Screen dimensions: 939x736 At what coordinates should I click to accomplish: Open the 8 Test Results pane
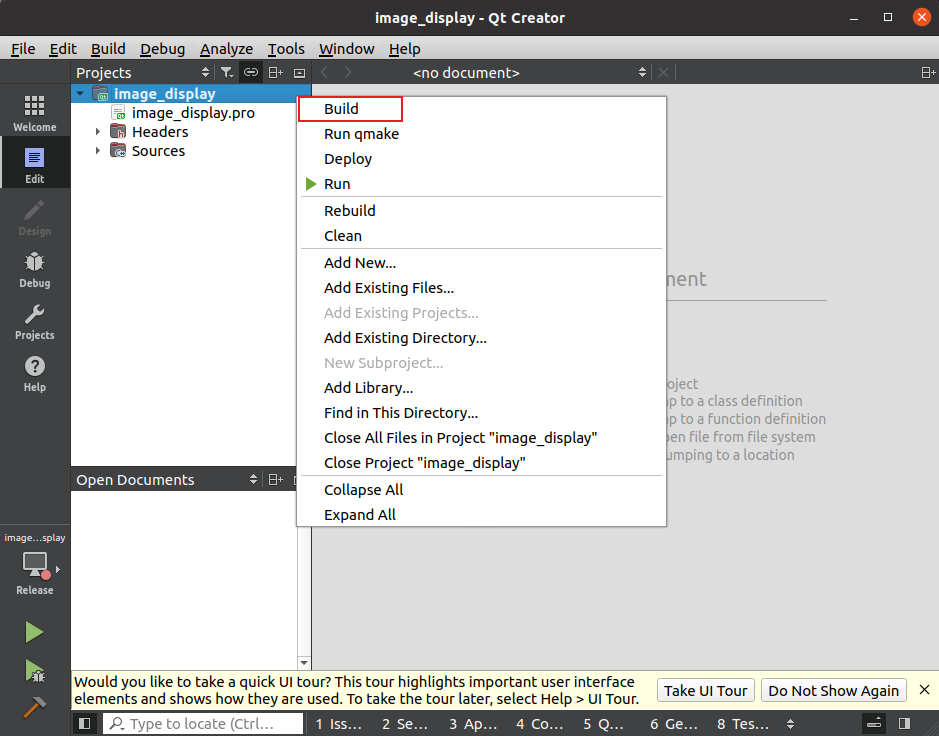[x=743, y=724]
